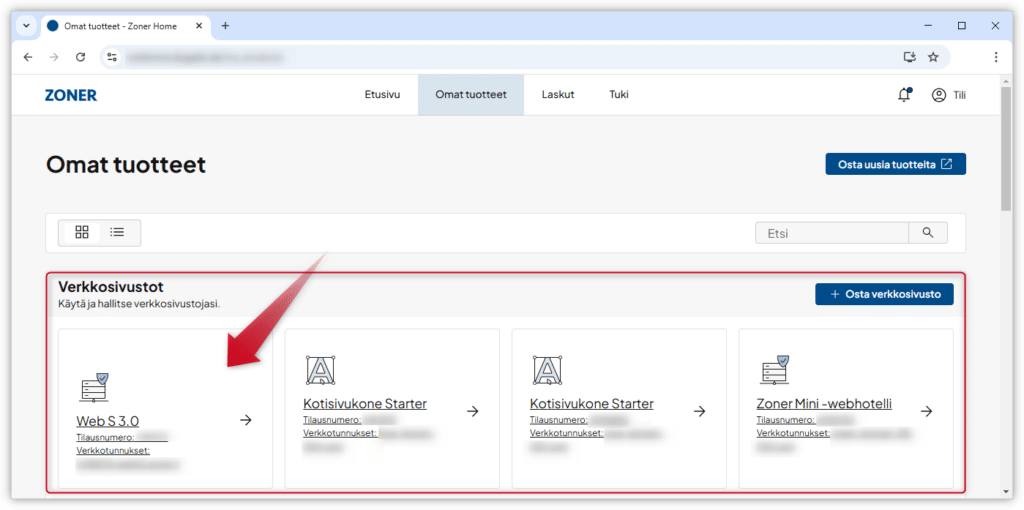Click the Osta verkkosivusto button

pos(884,294)
